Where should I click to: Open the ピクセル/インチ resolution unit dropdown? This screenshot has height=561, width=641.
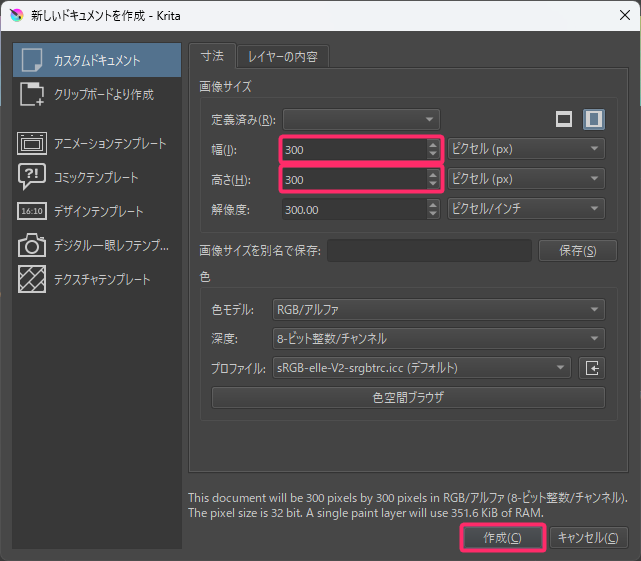pyautogui.click(x=526, y=209)
